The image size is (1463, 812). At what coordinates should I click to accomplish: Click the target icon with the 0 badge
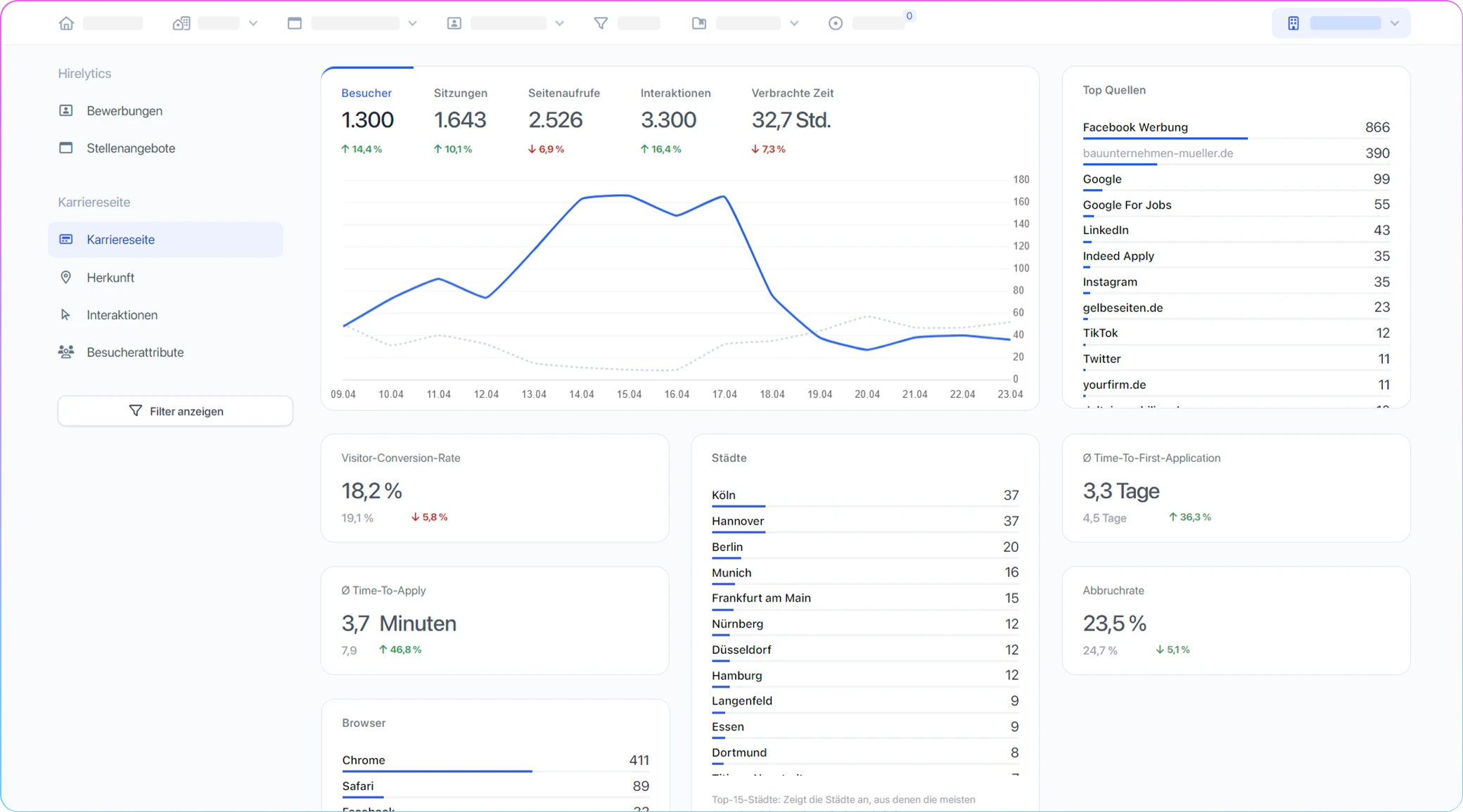[x=835, y=22]
